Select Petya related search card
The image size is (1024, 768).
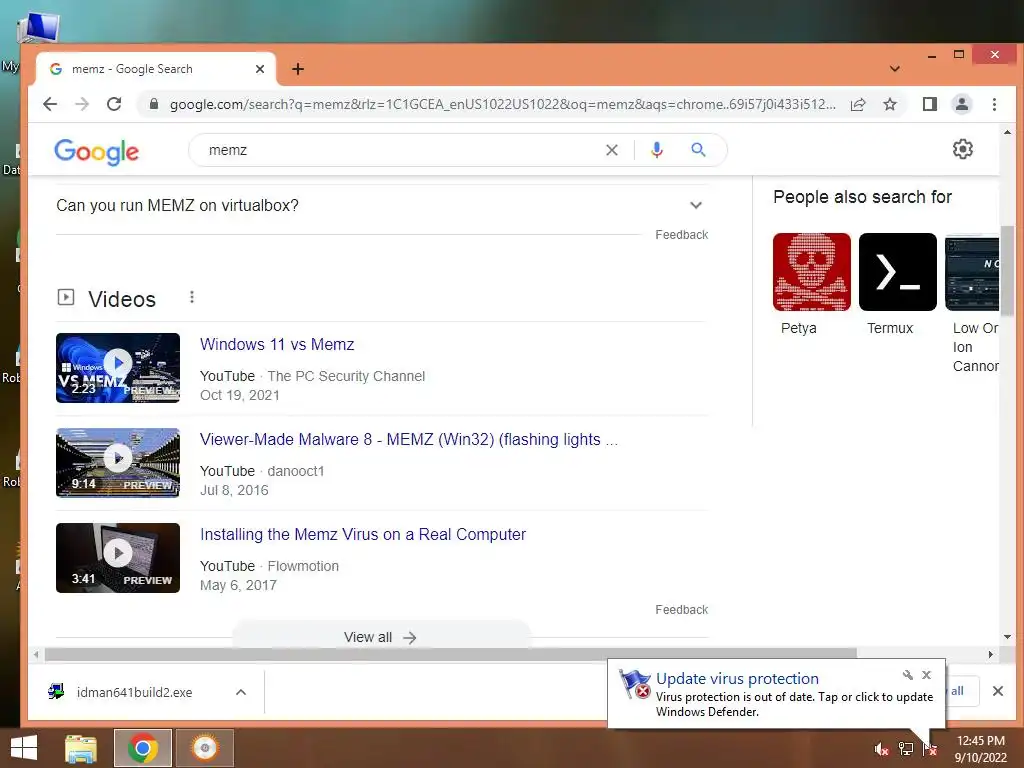[x=812, y=285]
